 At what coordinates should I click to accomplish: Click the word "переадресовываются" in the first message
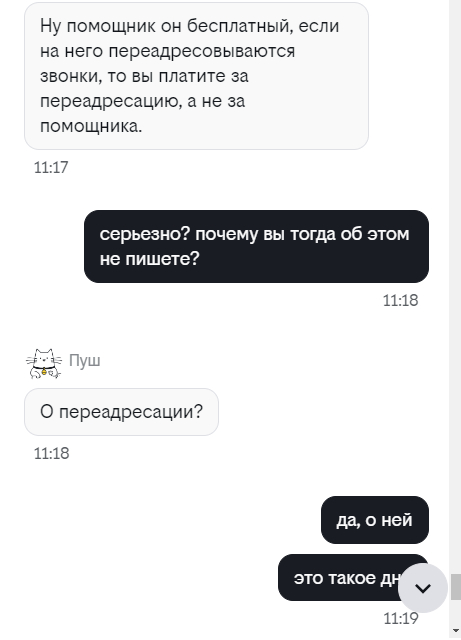tap(202, 51)
